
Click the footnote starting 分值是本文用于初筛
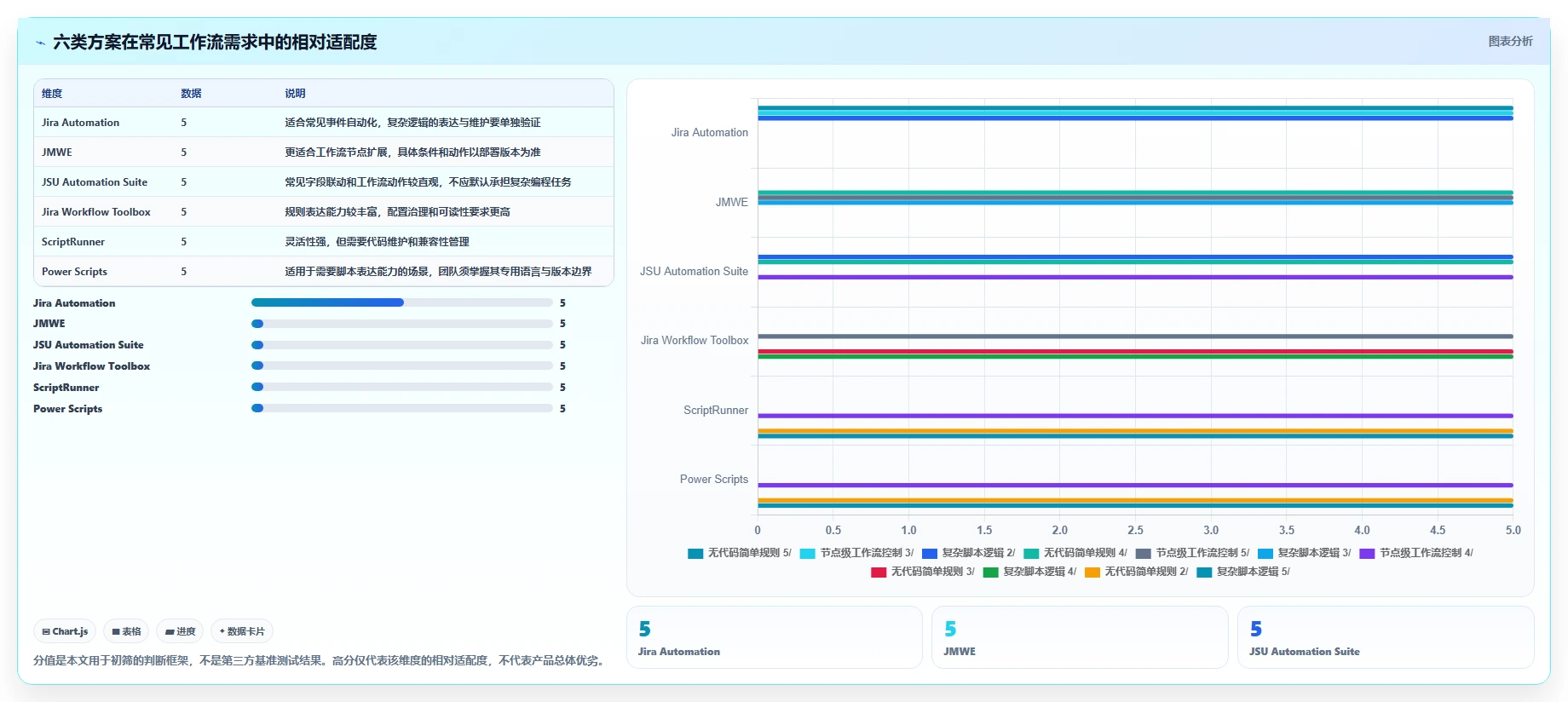321,660
